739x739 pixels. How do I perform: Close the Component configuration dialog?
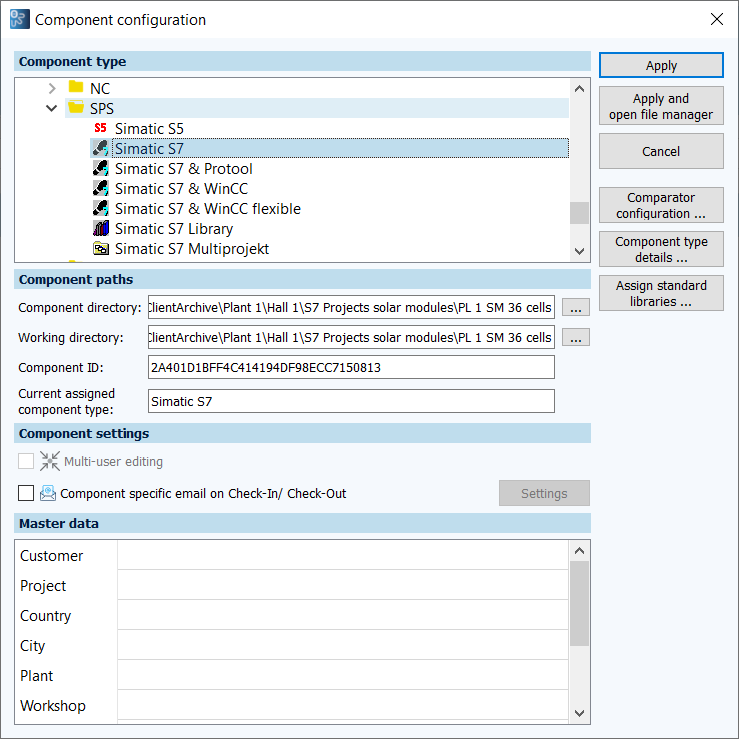click(716, 19)
